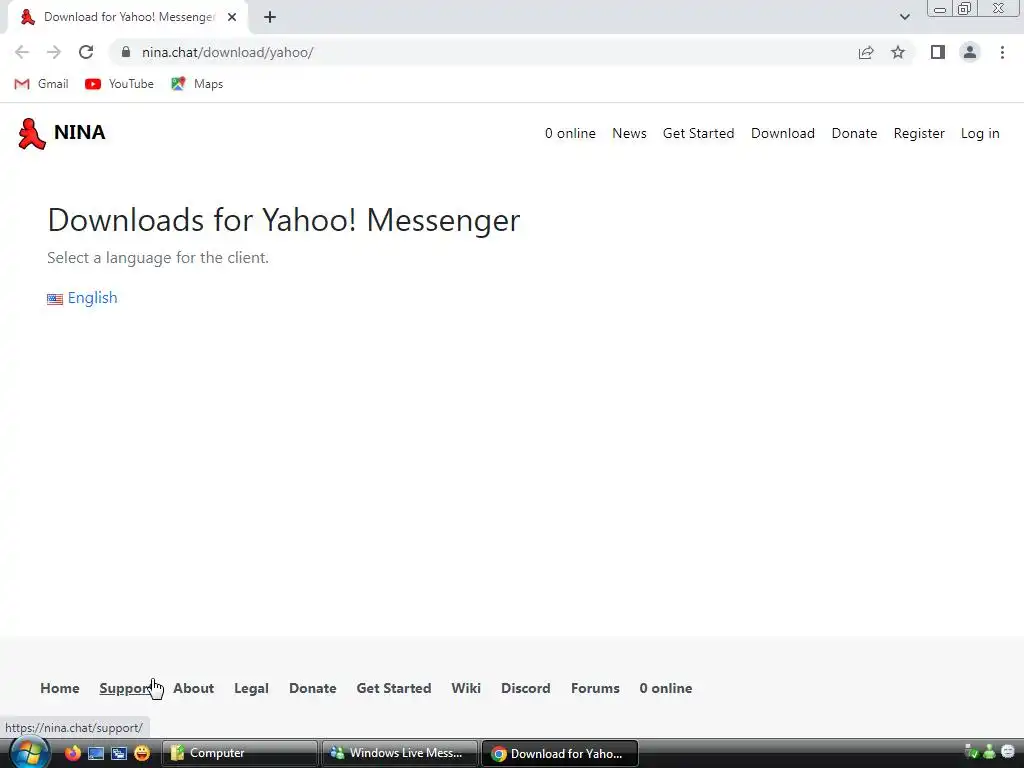1024x768 pixels.
Task: Open the Legal footer link
Action: click(251, 688)
